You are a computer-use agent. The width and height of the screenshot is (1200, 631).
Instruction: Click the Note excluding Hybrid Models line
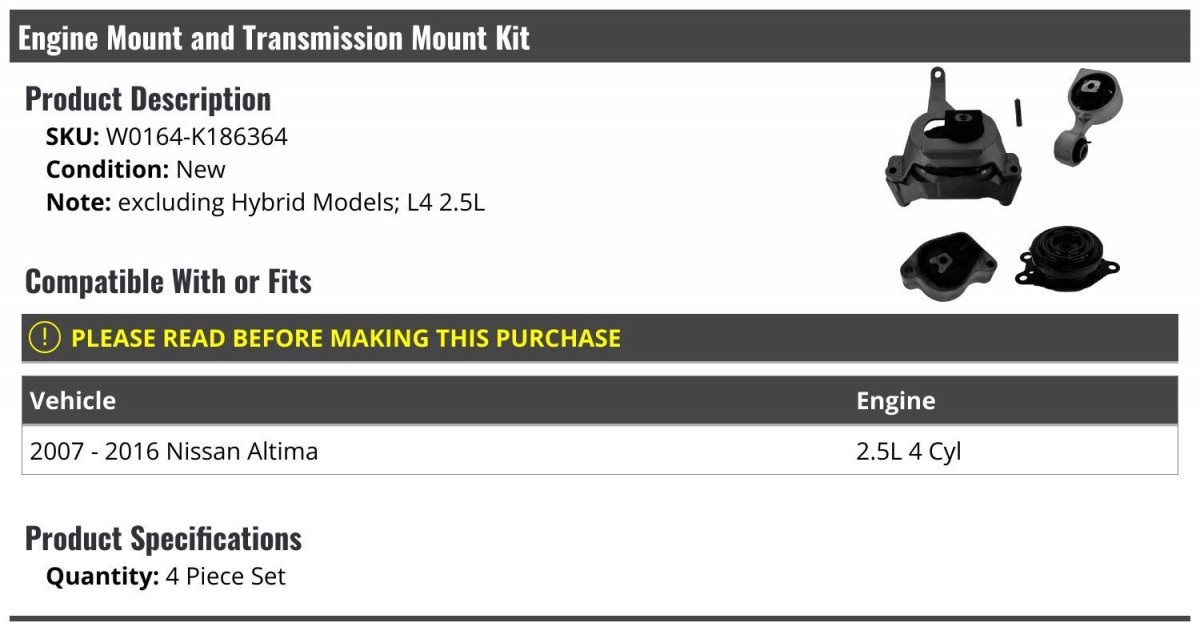pyautogui.click(x=265, y=202)
